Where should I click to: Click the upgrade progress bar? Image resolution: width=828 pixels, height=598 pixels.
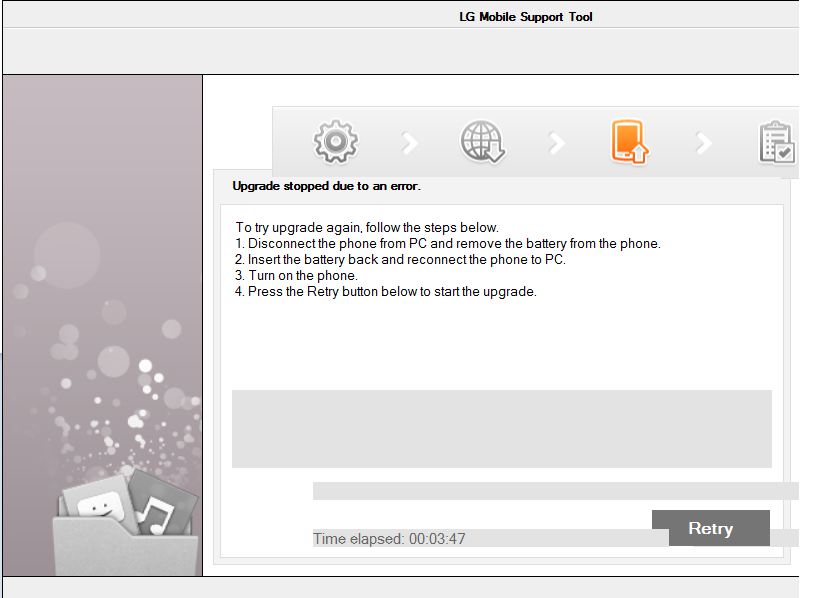tap(556, 491)
